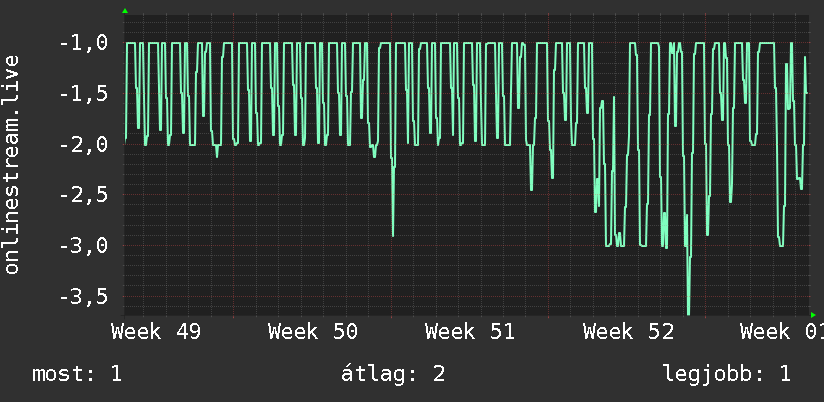Click the onlinestream.live vertical axis title
Screen dimensions: 824x402
click(12, 164)
